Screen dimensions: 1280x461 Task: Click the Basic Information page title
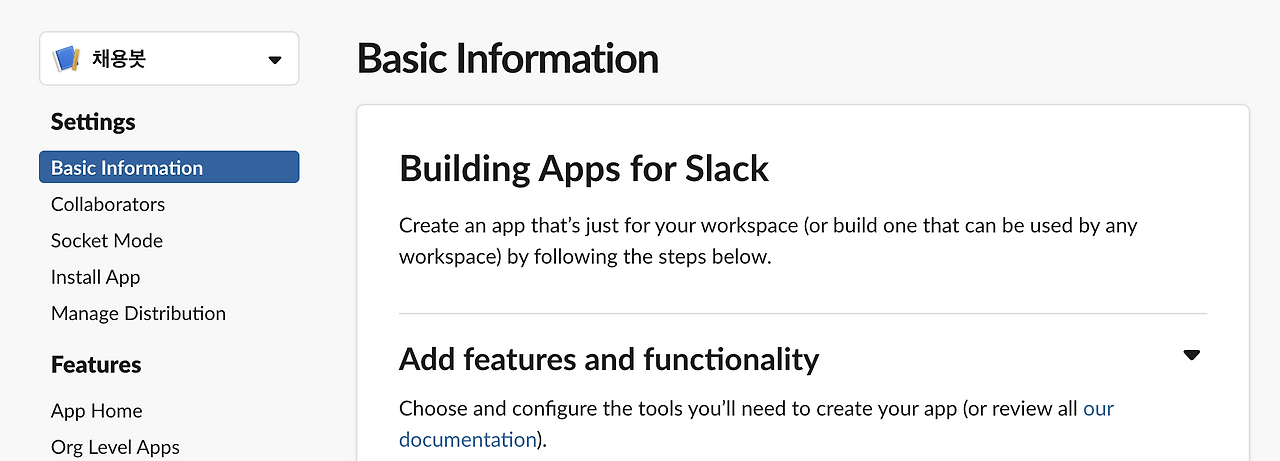click(507, 59)
